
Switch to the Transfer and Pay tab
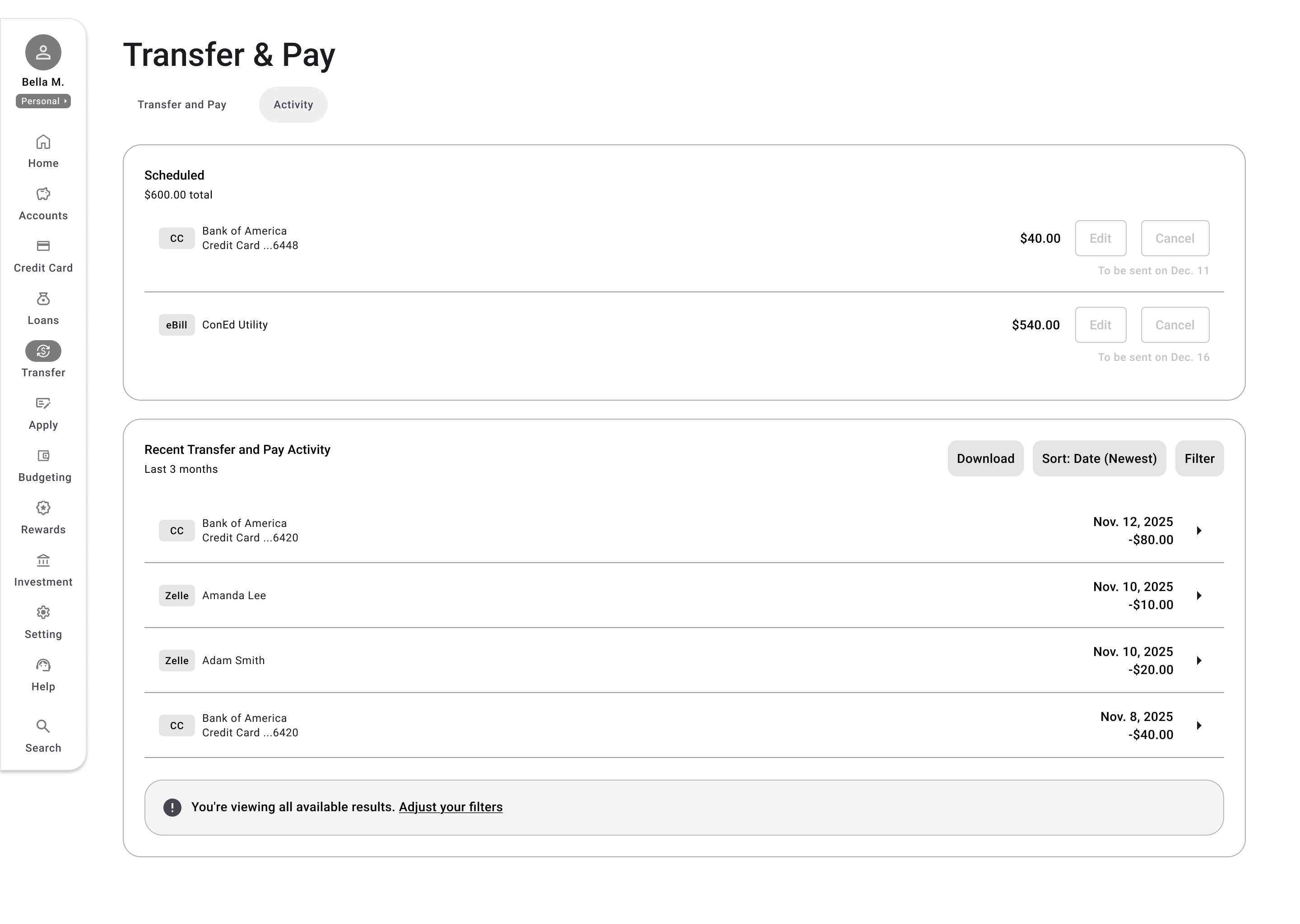[181, 105]
